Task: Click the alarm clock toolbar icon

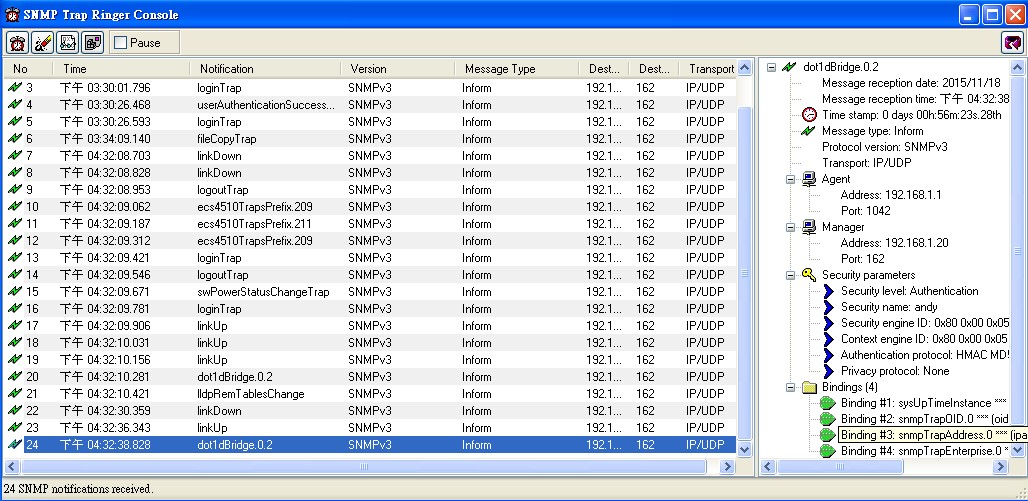Action: (17, 43)
